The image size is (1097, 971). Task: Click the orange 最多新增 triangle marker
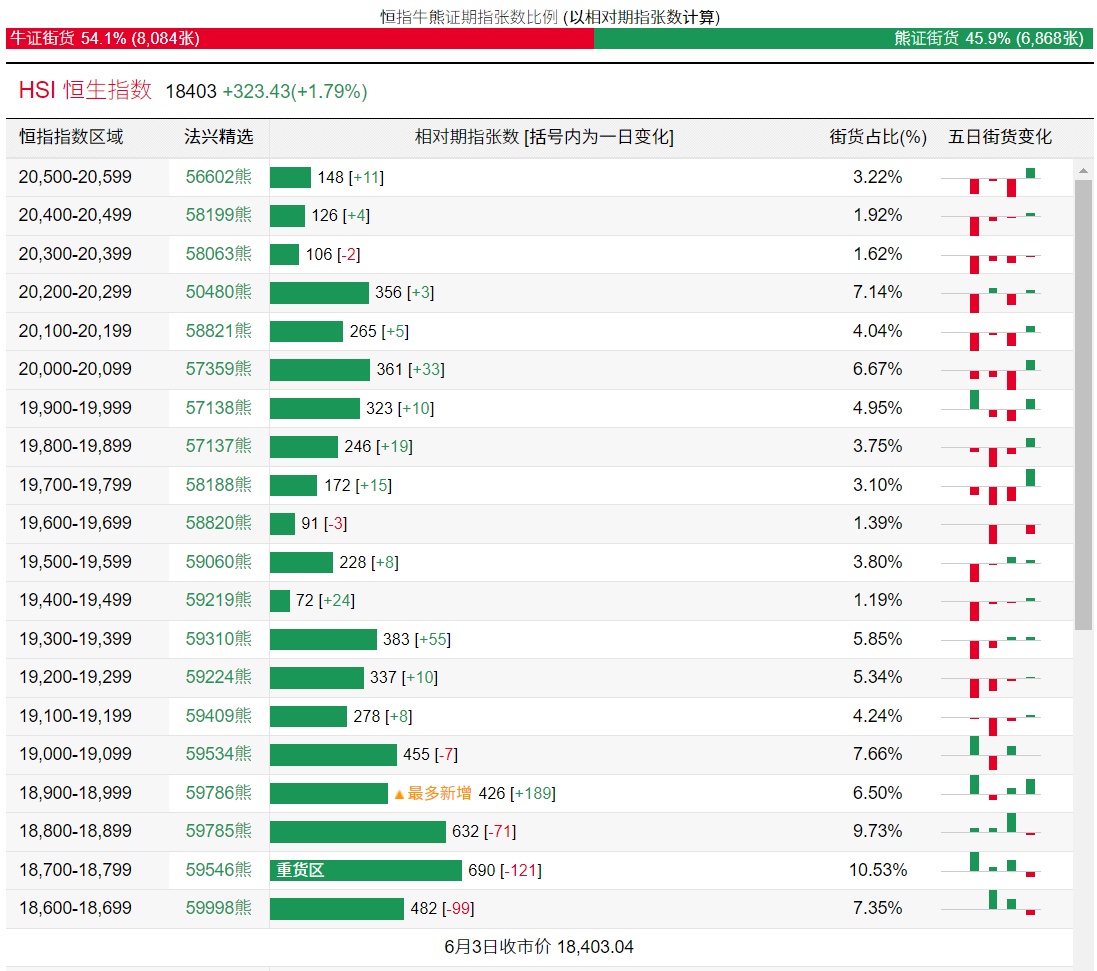(399, 794)
